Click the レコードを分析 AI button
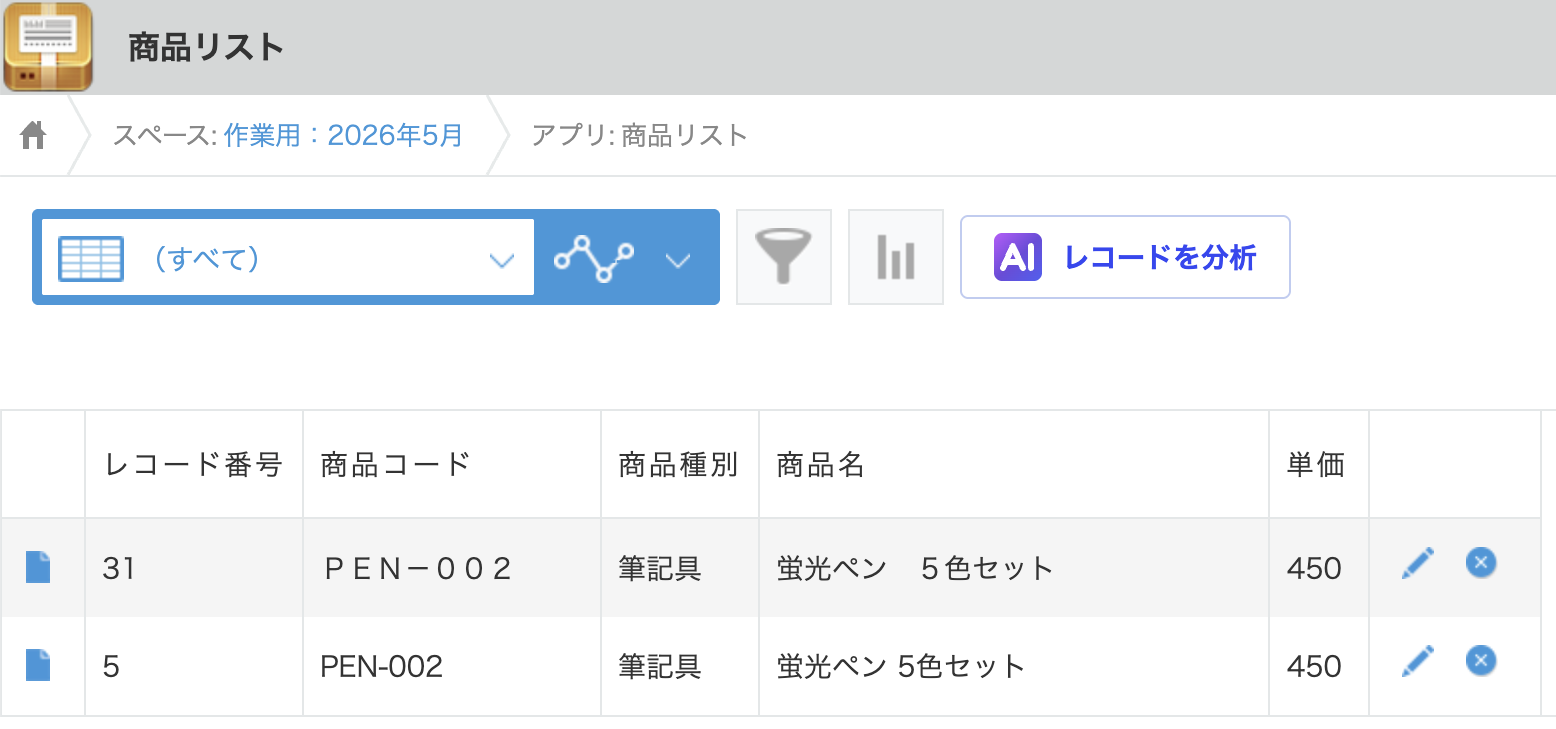 pos(1125,257)
